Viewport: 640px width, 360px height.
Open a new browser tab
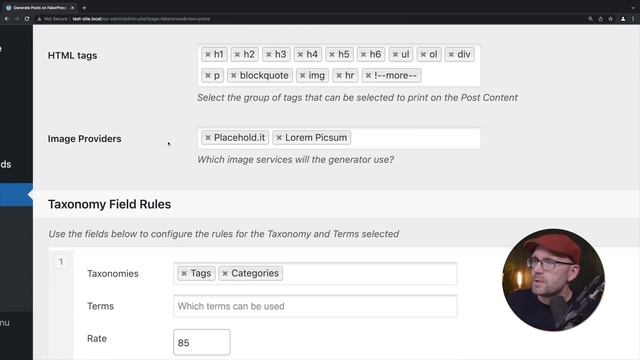(x=84, y=8)
